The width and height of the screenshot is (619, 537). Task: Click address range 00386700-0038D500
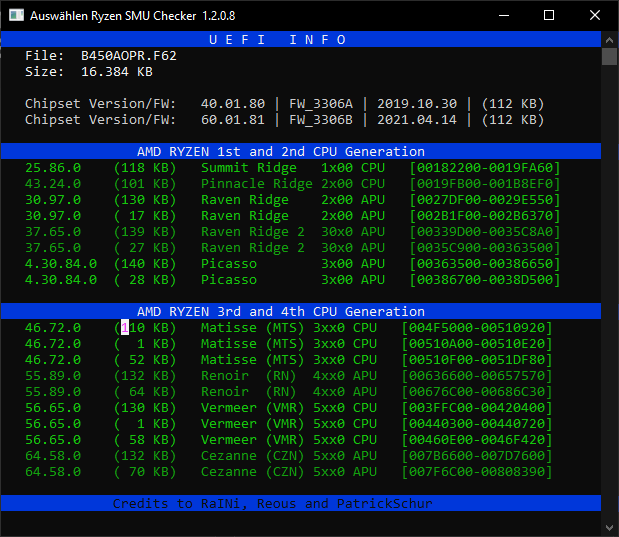[485, 280]
